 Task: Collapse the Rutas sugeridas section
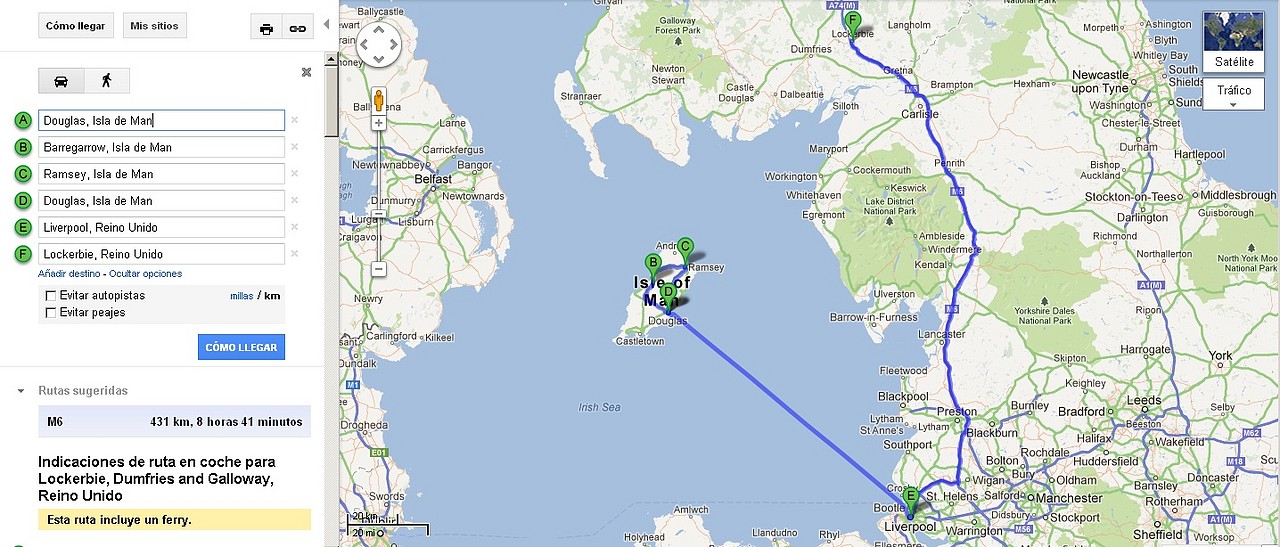[21, 391]
